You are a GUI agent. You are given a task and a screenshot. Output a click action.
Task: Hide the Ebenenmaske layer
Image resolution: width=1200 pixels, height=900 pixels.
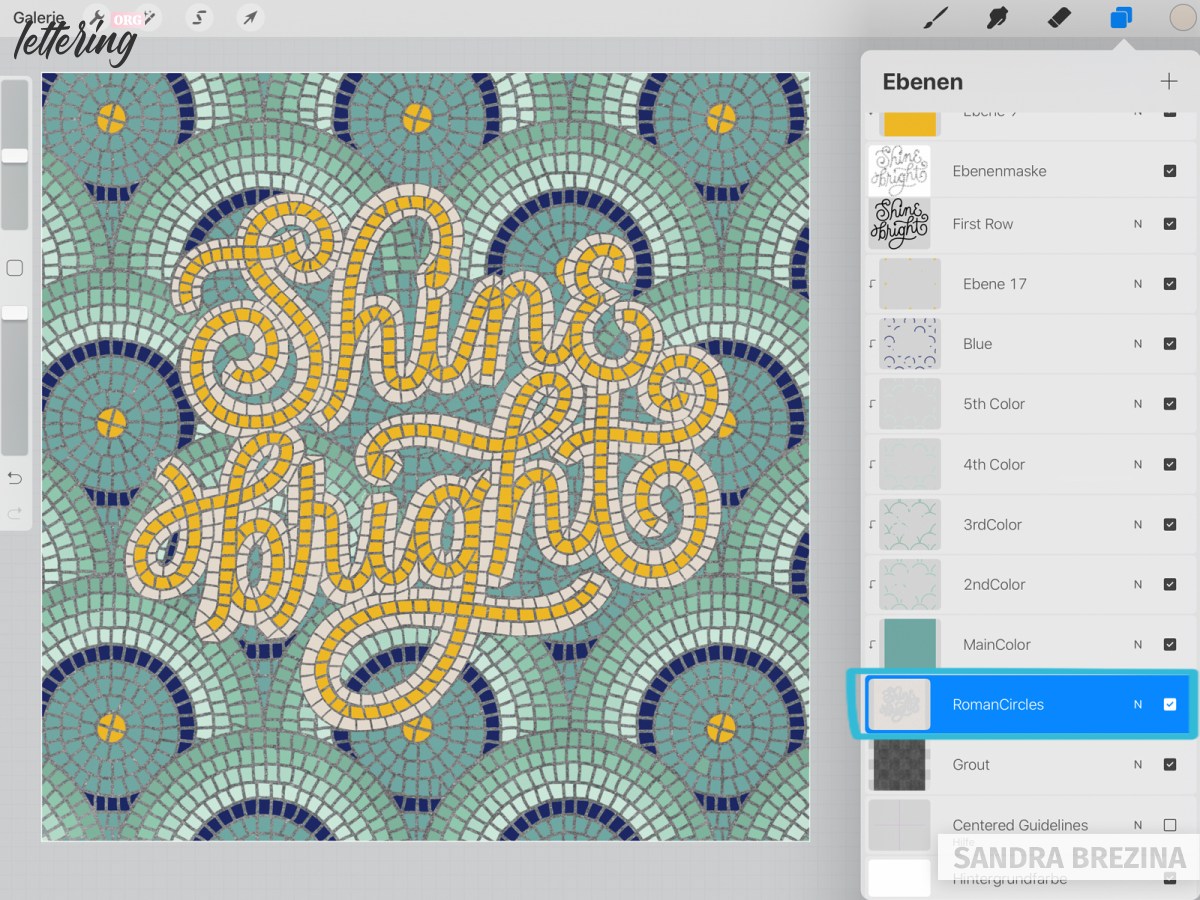1170,171
